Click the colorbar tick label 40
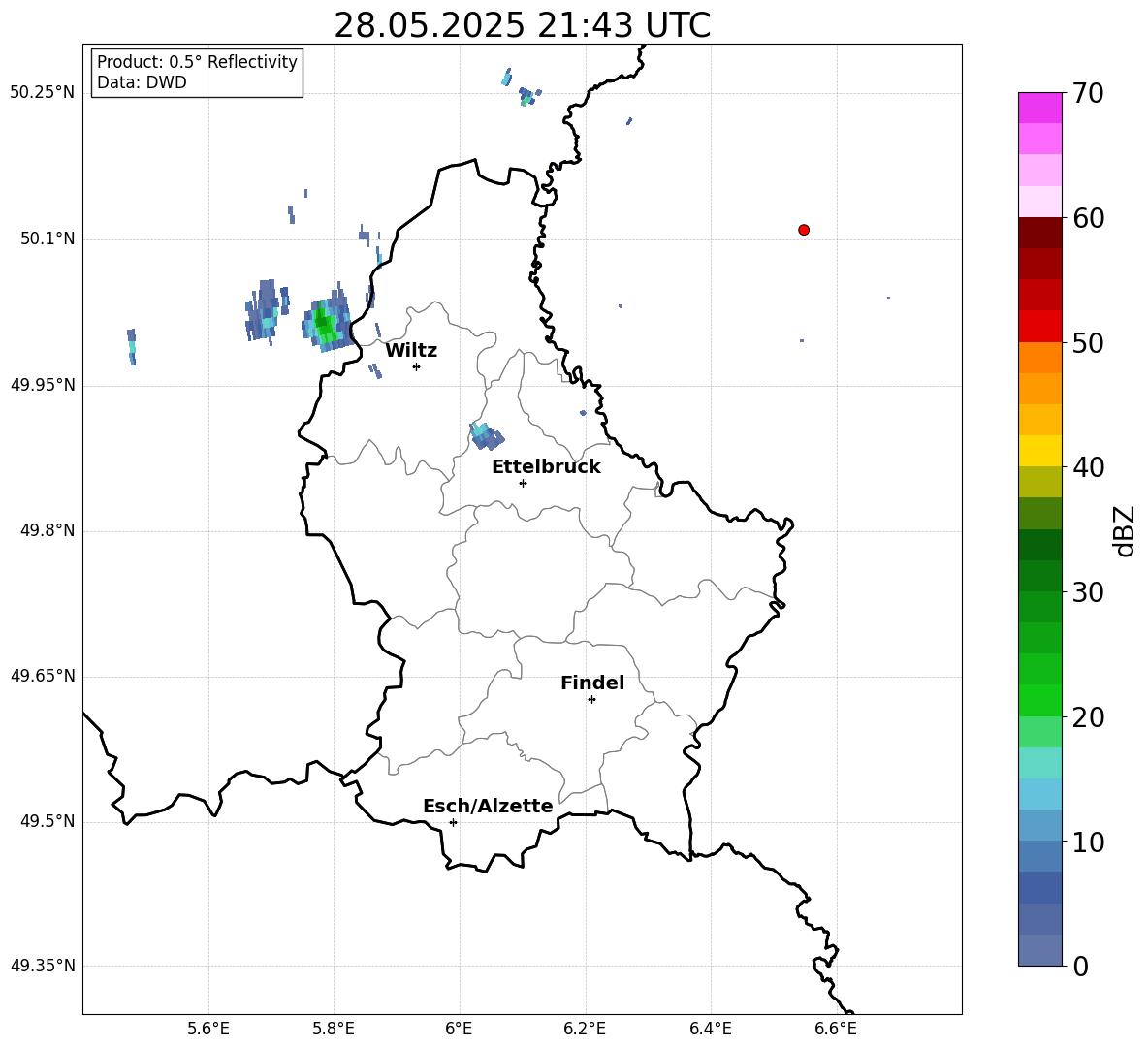This screenshot has height=1048, width=1148. click(x=1088, y=467)
